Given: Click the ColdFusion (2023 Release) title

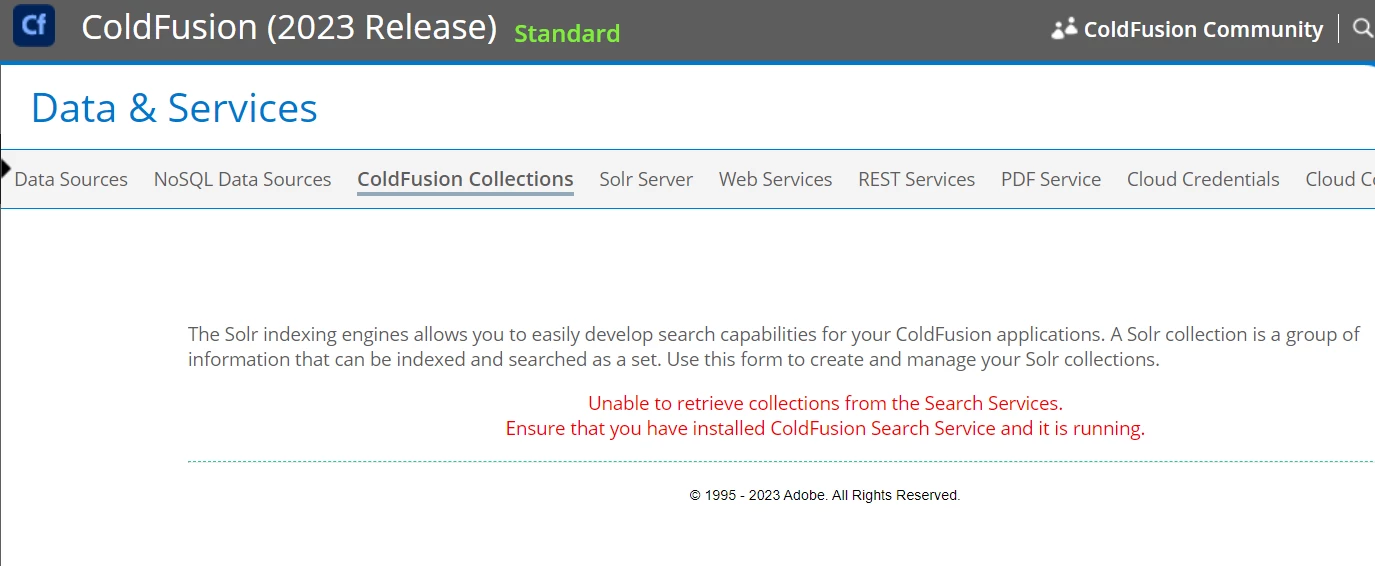Looking at the screenshot, I should [289, 28].
